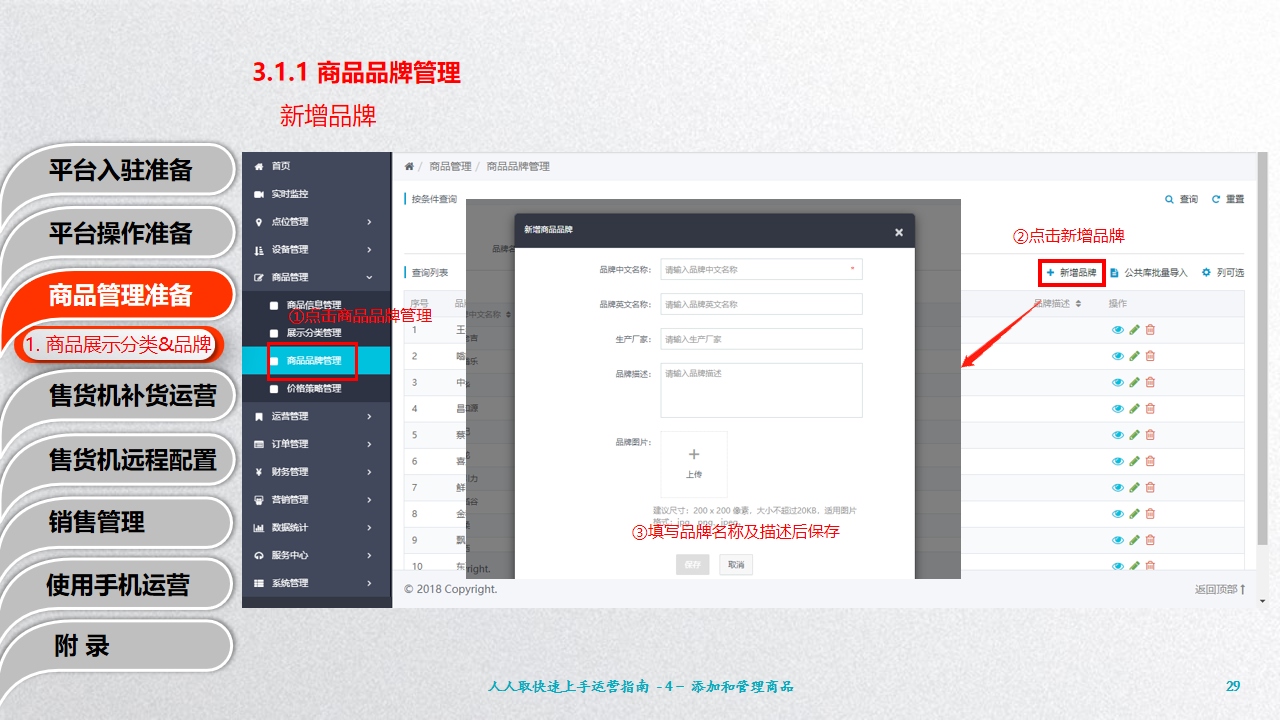Expand the 数据统计 menu chevron
The image size is (1280, 720).
coord(369,527)
